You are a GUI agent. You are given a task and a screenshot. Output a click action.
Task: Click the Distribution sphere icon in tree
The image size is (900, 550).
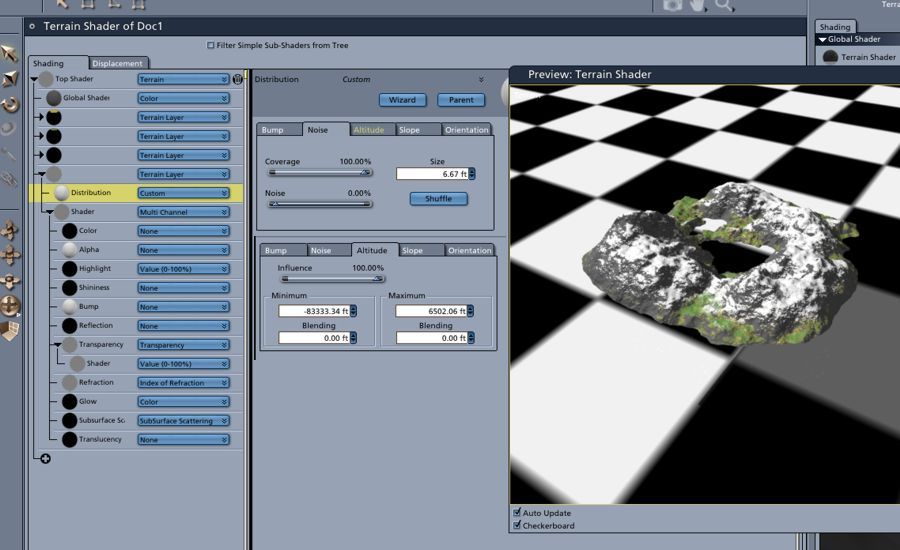point(61,193)
